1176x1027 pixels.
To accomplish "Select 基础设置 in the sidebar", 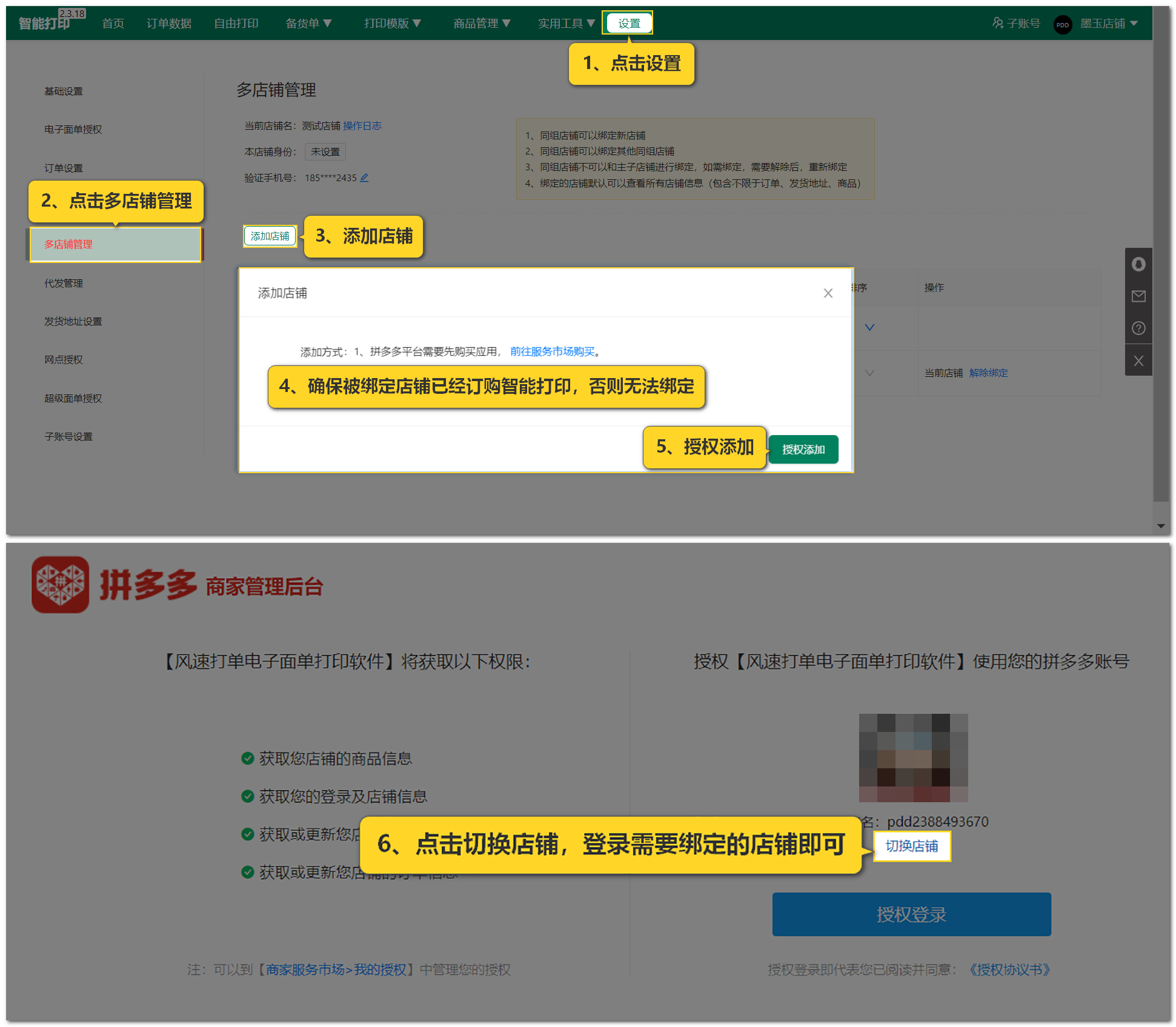I will click(x=64, y=91).
